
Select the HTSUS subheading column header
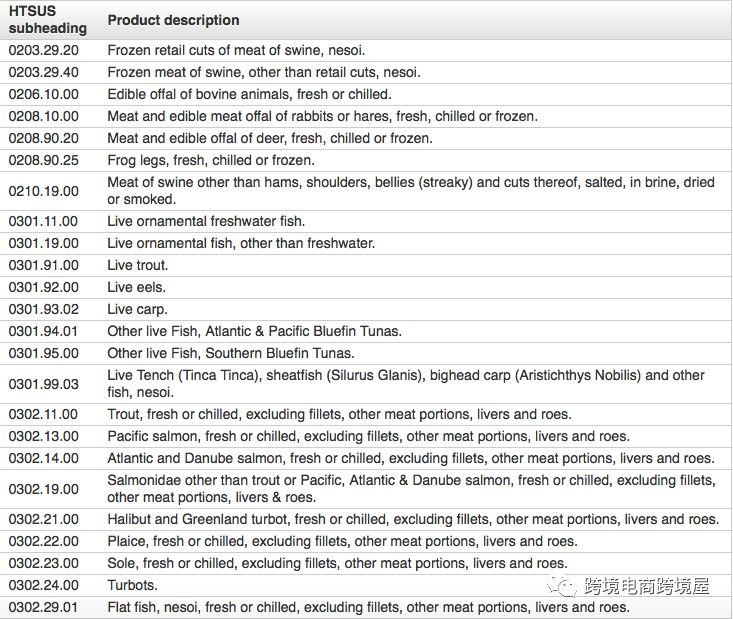pyautogui.click(x=48, y=20)
